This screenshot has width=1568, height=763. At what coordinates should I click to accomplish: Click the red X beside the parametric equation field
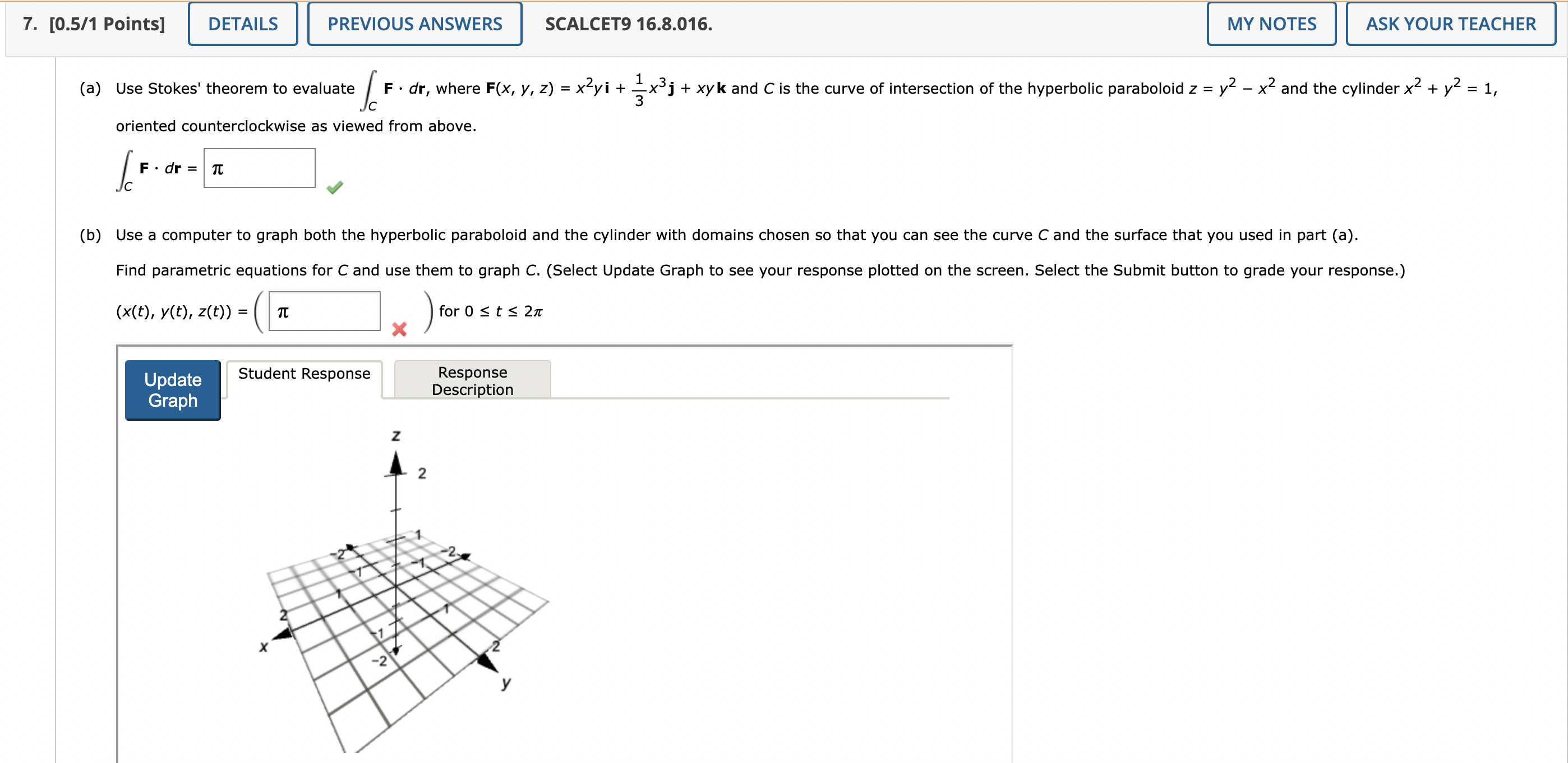tap(398, 329)
